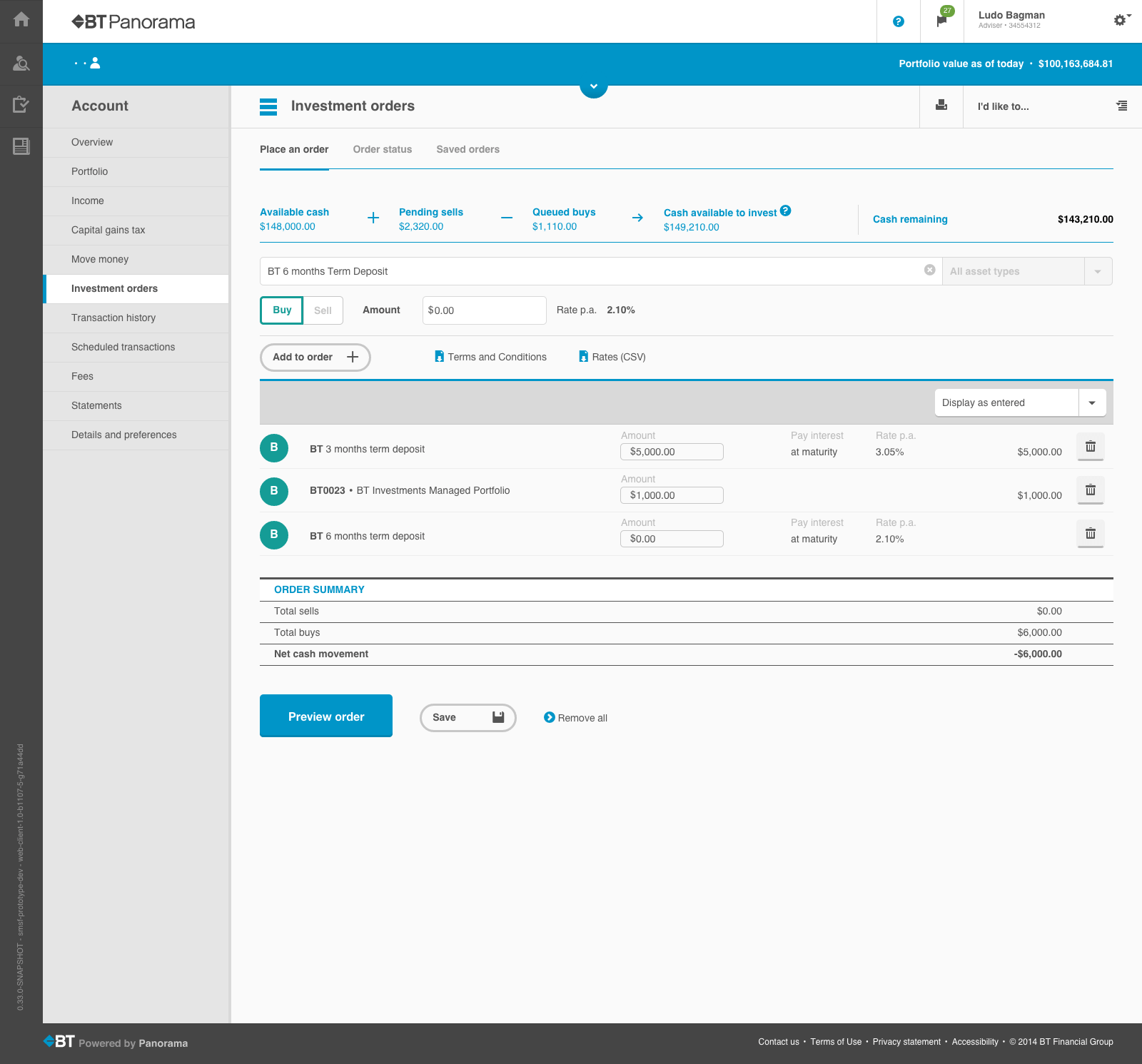This screenshot has width=1142, height=1064.
Task: Open the home icon in left rail
Action: pyautogui.click(x=21, y=20)
